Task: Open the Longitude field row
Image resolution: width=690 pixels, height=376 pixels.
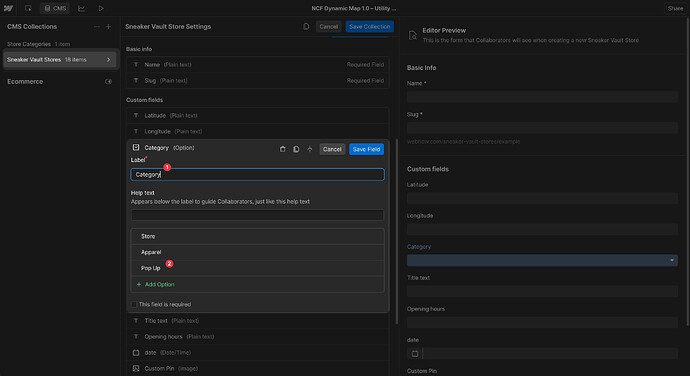Action: [257, 131]
